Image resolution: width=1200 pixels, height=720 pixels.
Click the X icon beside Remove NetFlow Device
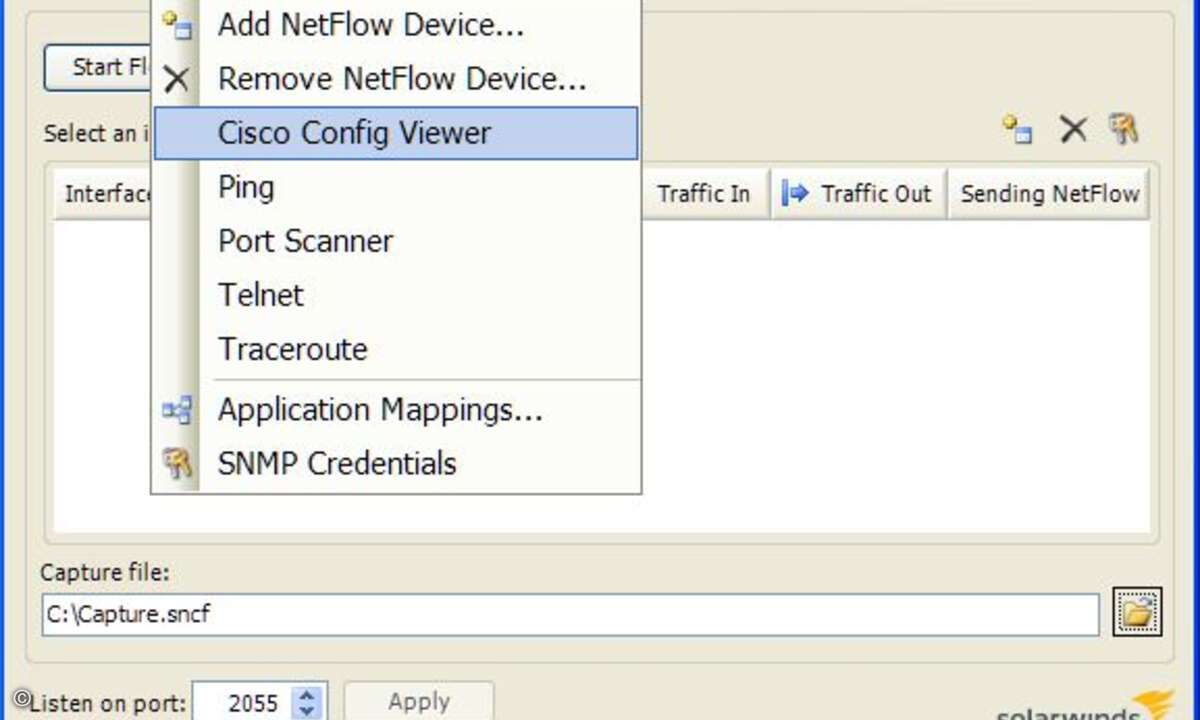176,79
